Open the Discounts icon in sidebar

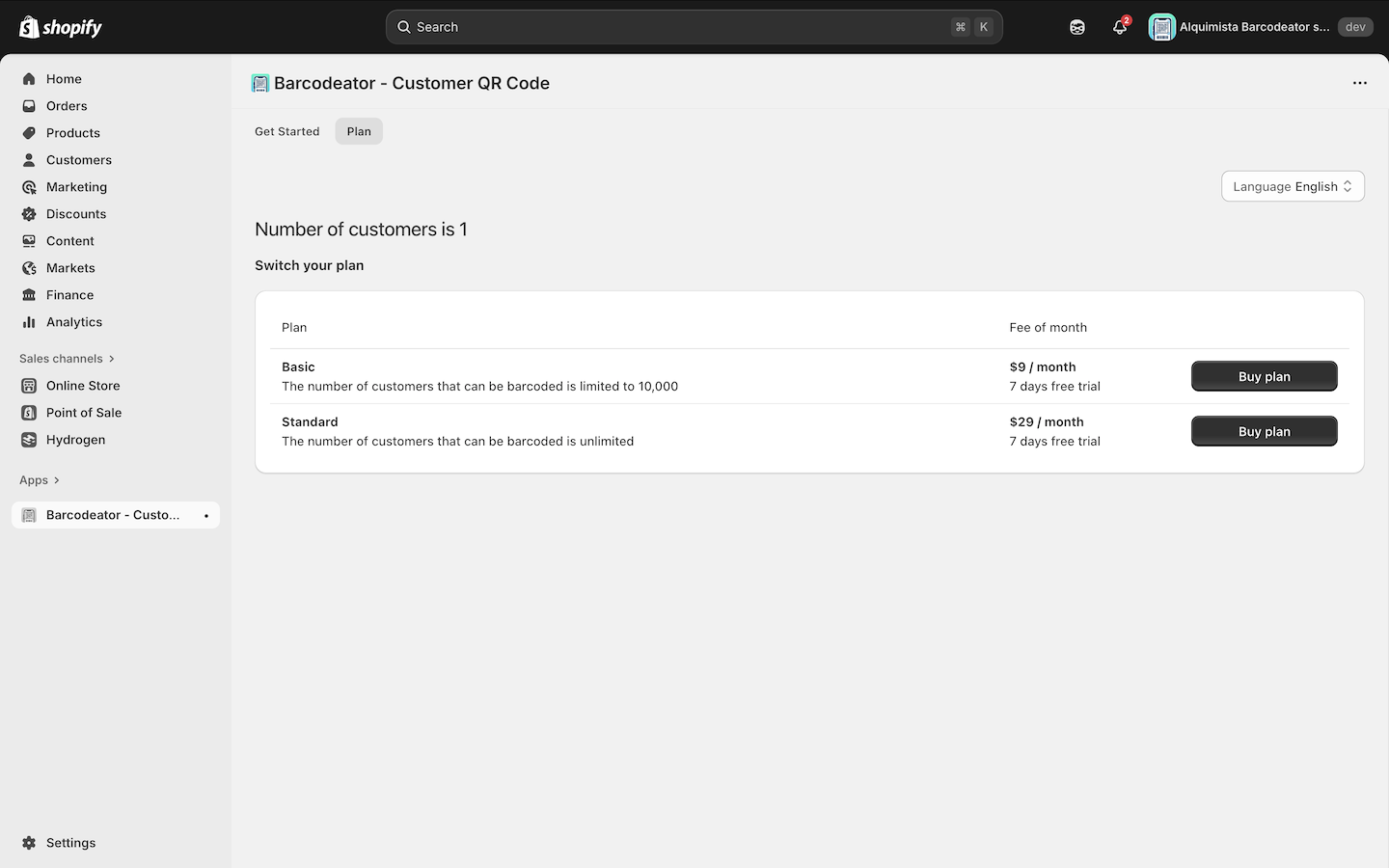[29, 214]
